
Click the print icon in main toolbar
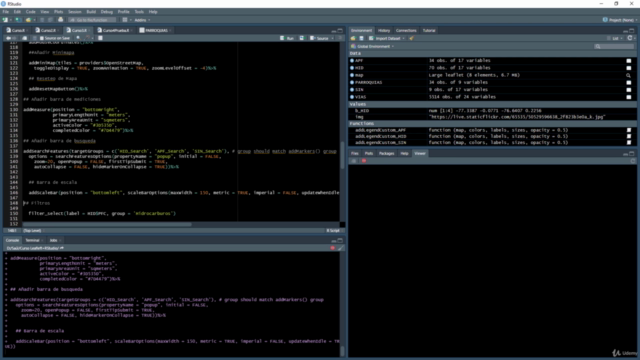click(60, 20)
